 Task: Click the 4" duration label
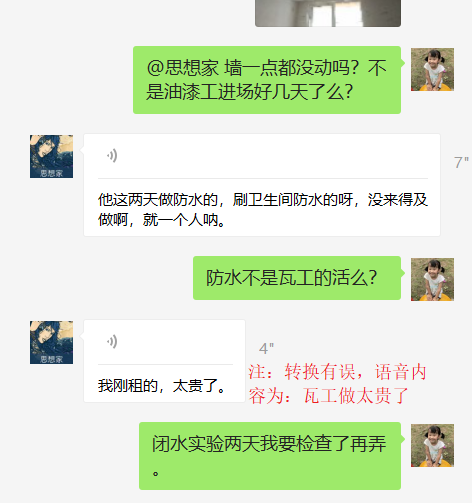tap(266, 349)
